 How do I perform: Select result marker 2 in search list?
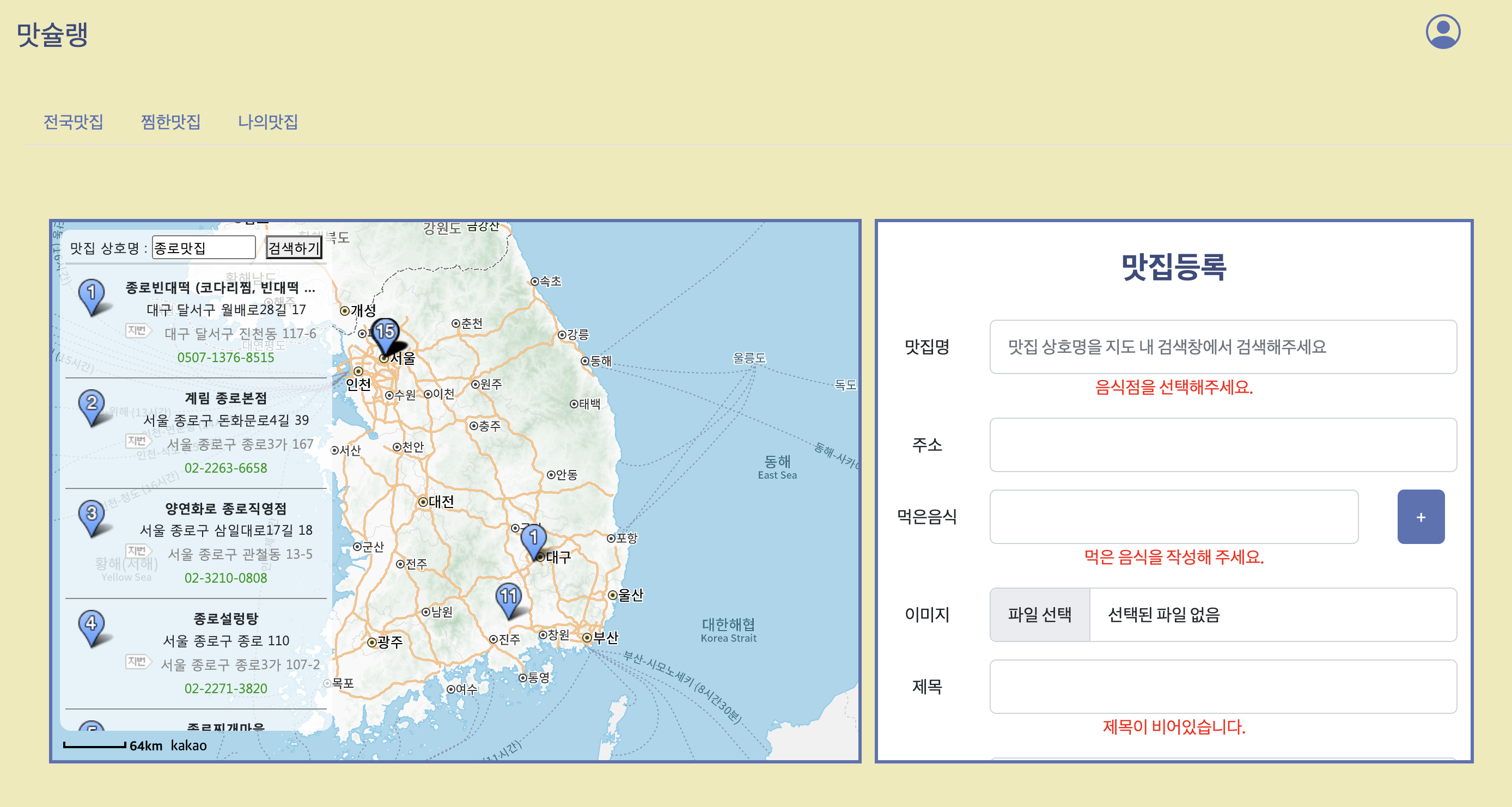click(91, 405)
